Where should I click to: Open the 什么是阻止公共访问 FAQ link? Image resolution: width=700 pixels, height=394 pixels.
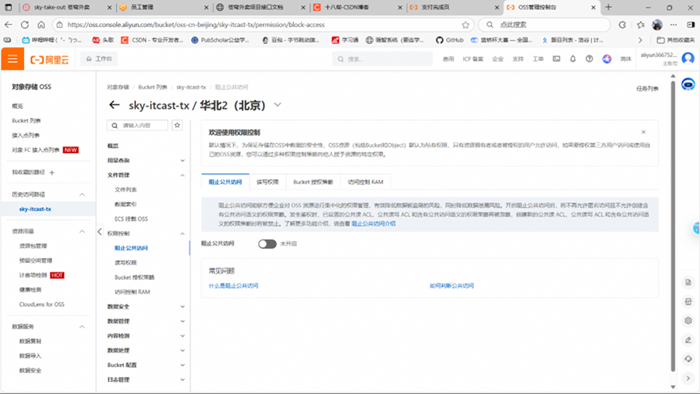pyautogui.click(x=233, y=286)
